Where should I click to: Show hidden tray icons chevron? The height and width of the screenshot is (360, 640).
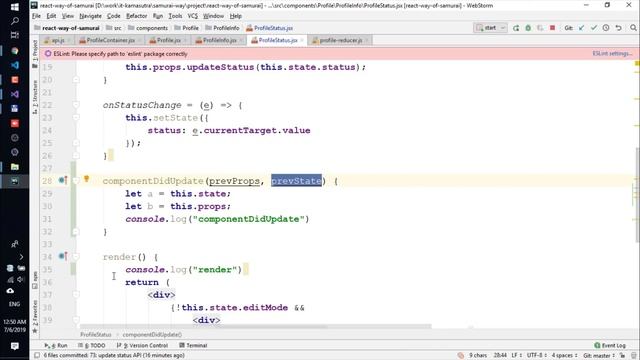pos(21,257)
